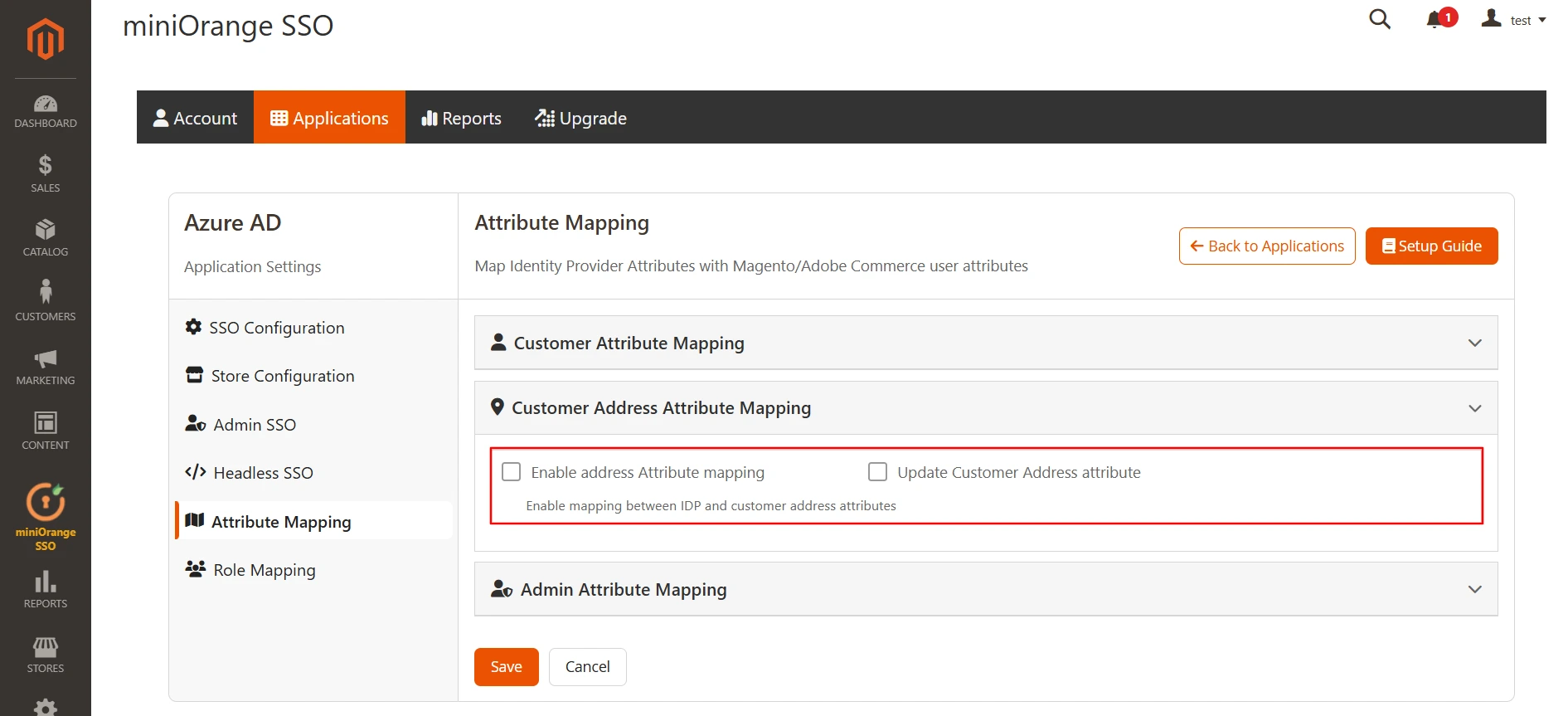Click the Save button
The width and height of the screenshot is (1568, 716).
(x=506, y=667)
